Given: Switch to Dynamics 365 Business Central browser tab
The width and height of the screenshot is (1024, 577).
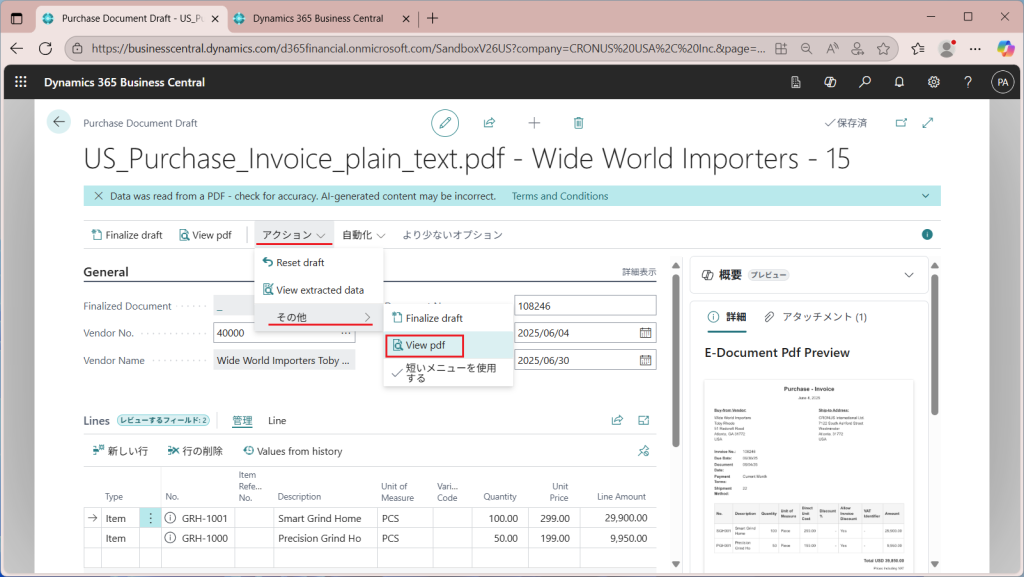Looking at the screenshot, I should [x=318, y=18].
